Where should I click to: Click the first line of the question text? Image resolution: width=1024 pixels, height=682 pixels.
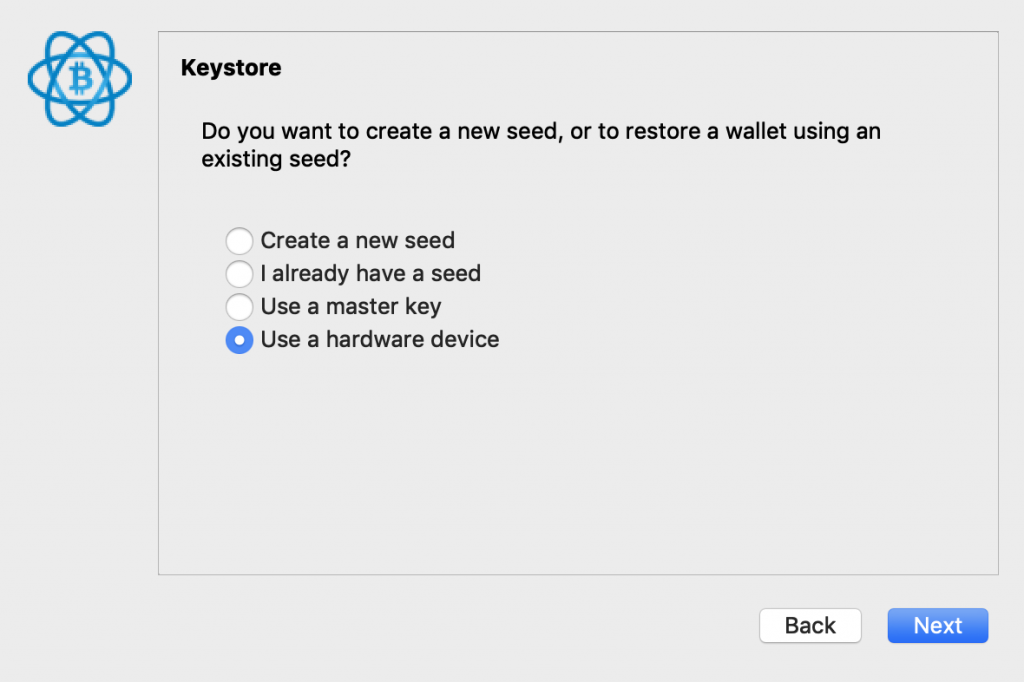click(540, 131)
